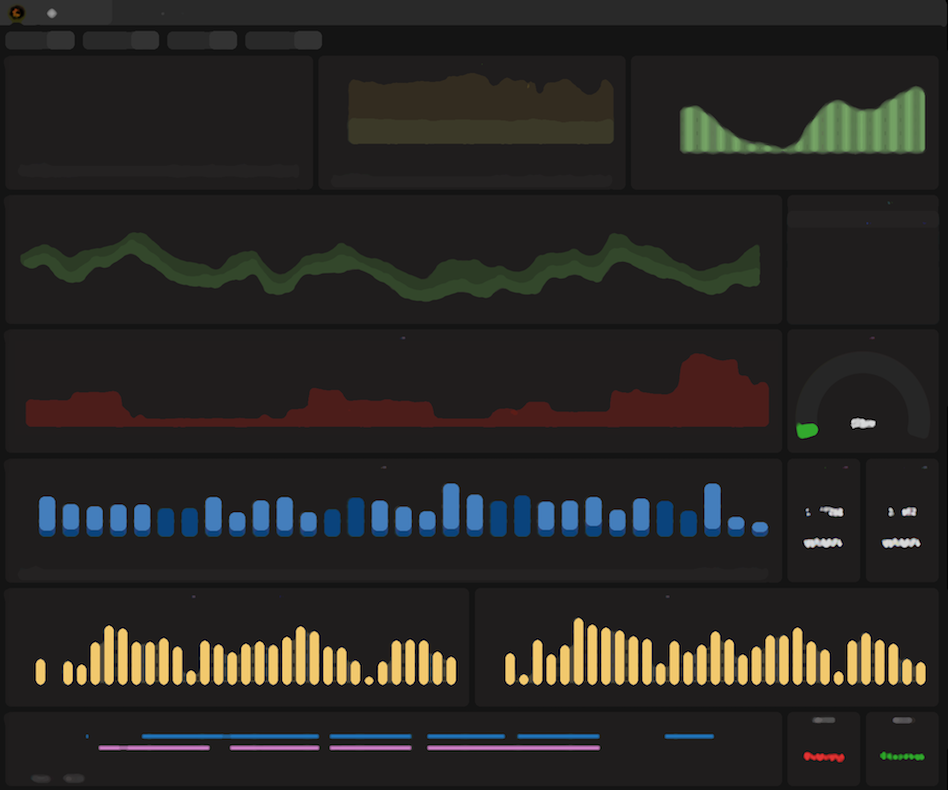Screen dimensions: 948x790
Task: Click the green segment of the gauge
Action: tap(807, 430)
